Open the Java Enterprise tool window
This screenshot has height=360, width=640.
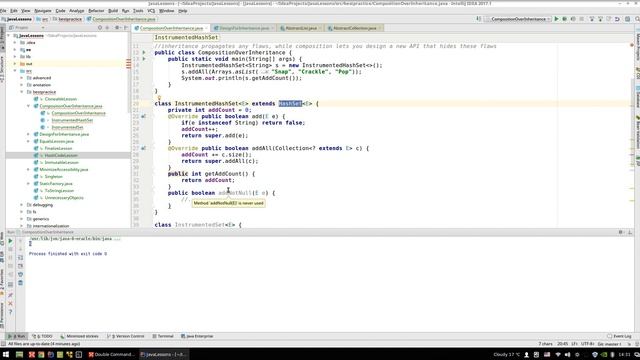pyautogui.click(x=197, y=336)
